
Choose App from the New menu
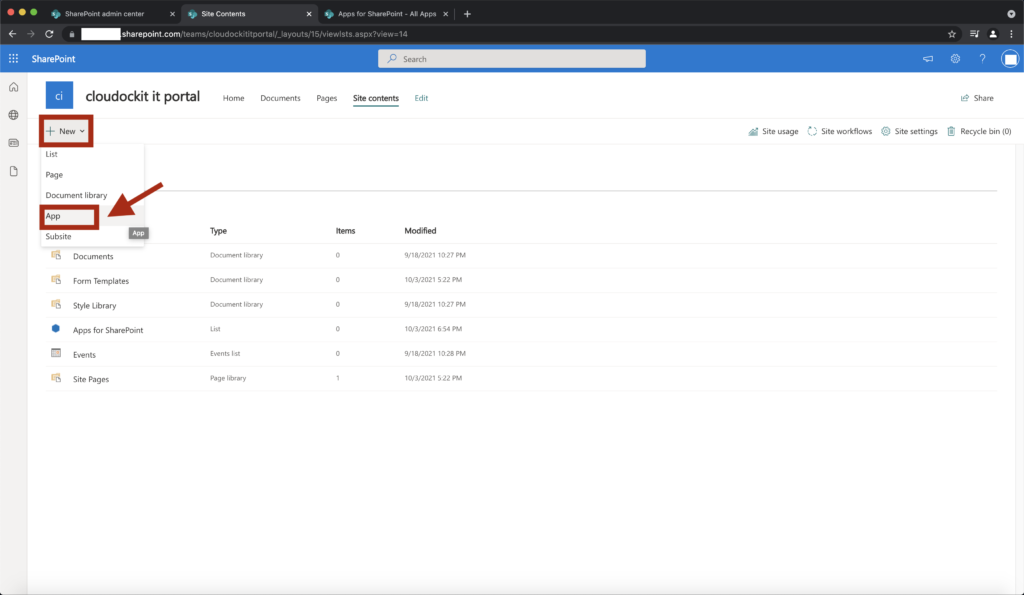[53, 216]
